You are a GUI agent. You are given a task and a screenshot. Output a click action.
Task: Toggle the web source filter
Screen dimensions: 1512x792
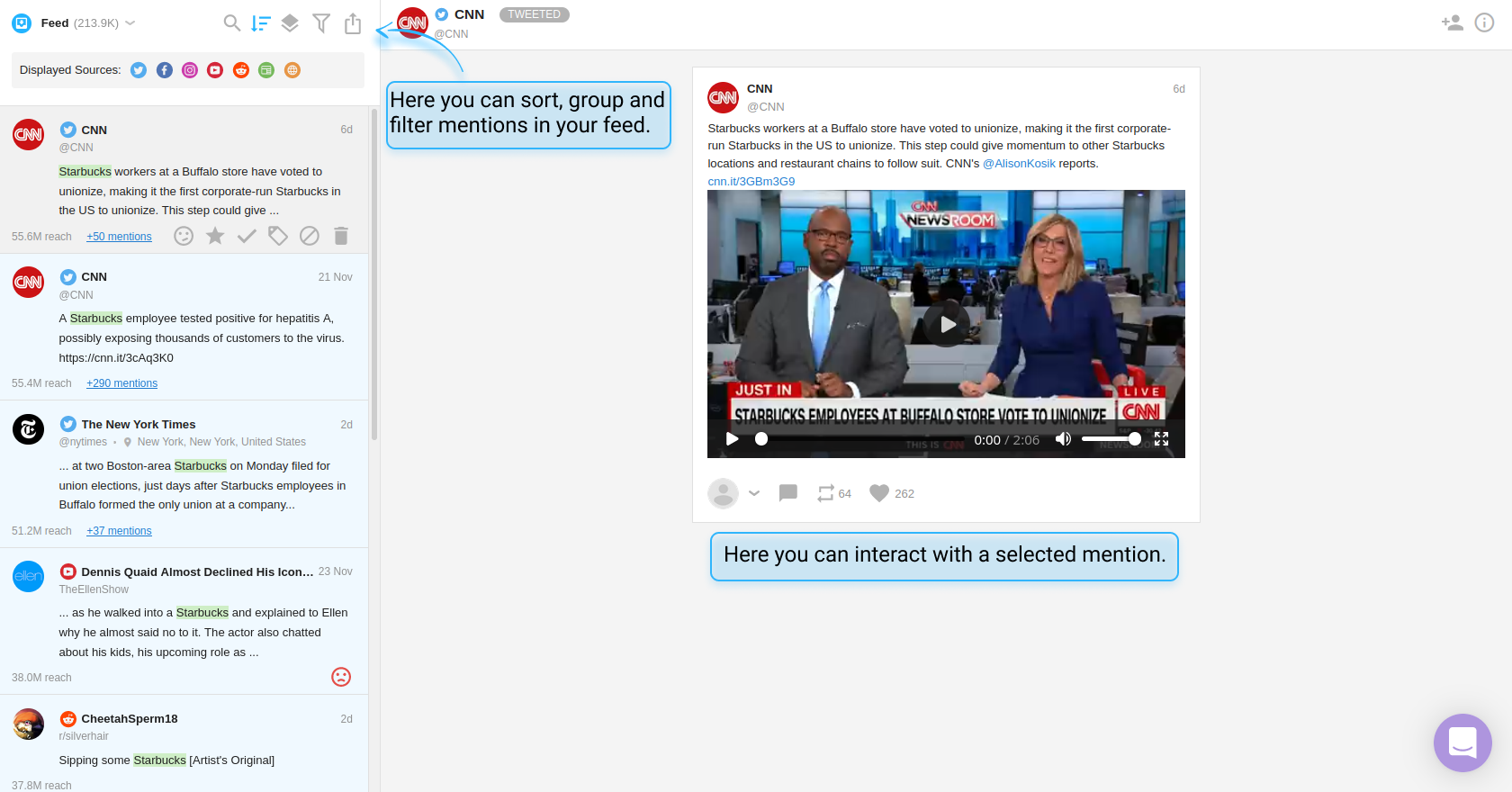pyautogui.click(x=292, y=70)
